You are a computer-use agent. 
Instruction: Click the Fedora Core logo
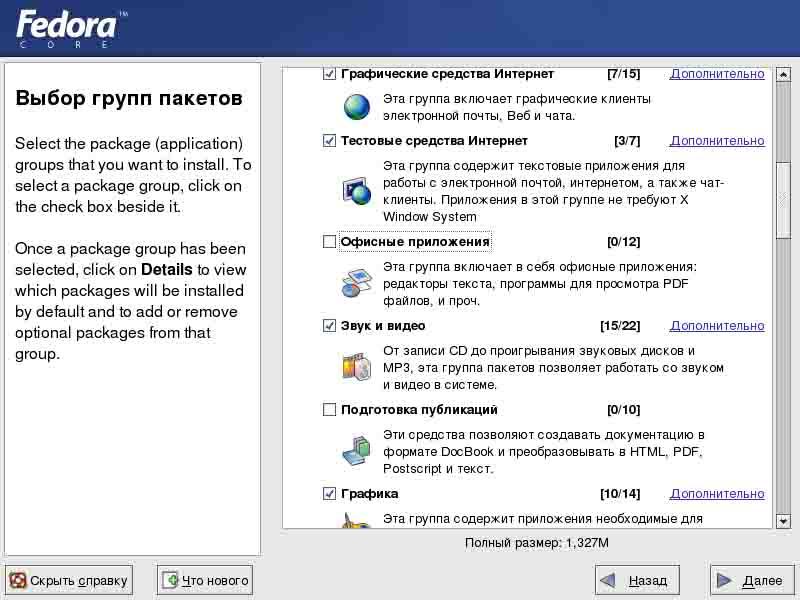pyautogui.click(x=66, y=28)
